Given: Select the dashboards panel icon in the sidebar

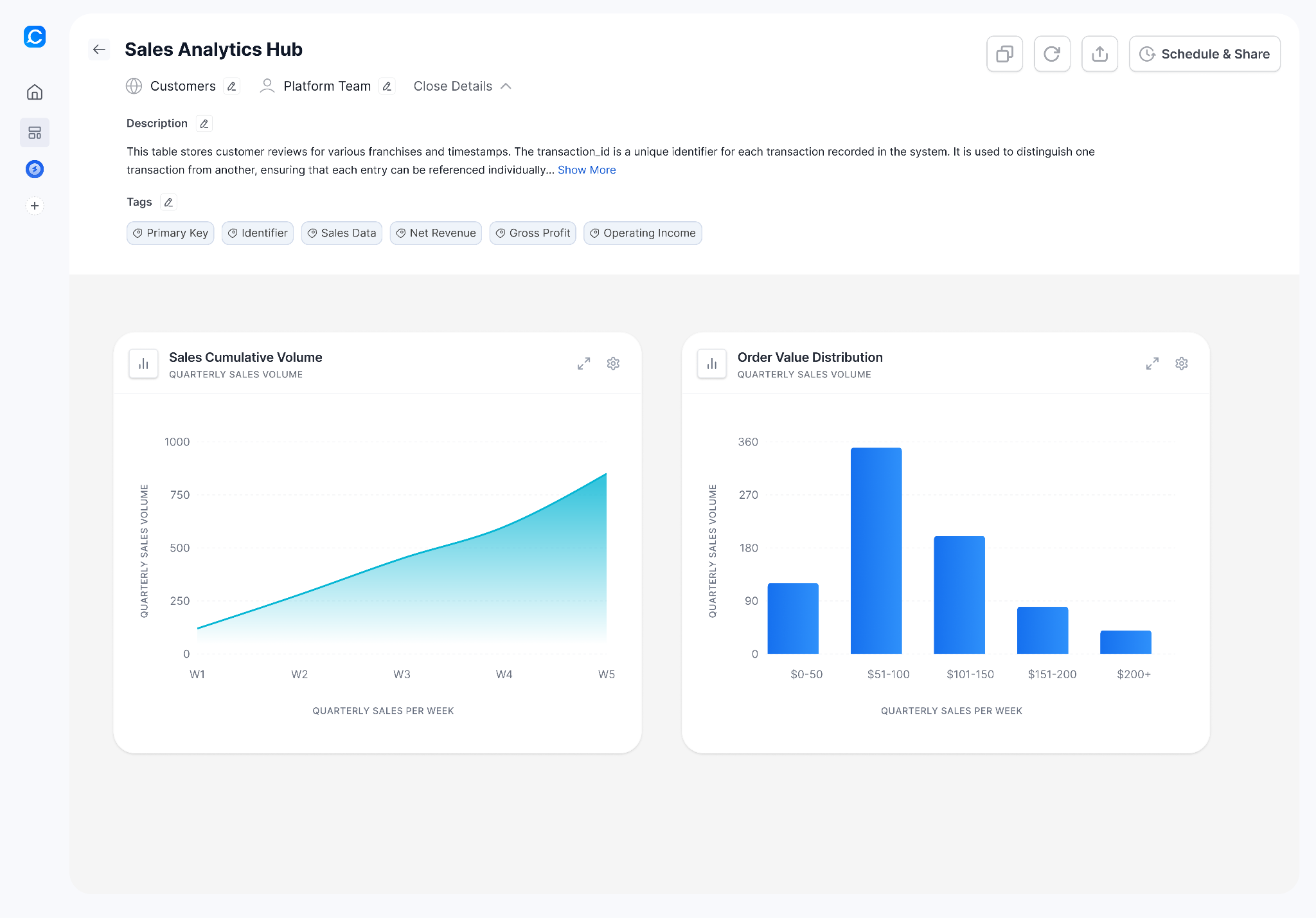Looking at the screenshot, I should 34,132.
